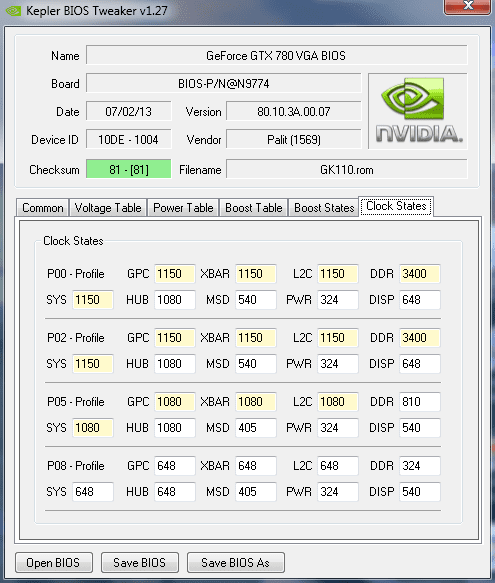495x583 pixels.
Task: Click the Kepler BIOS Tweaker title icon
Action: [x=13, y=11]
